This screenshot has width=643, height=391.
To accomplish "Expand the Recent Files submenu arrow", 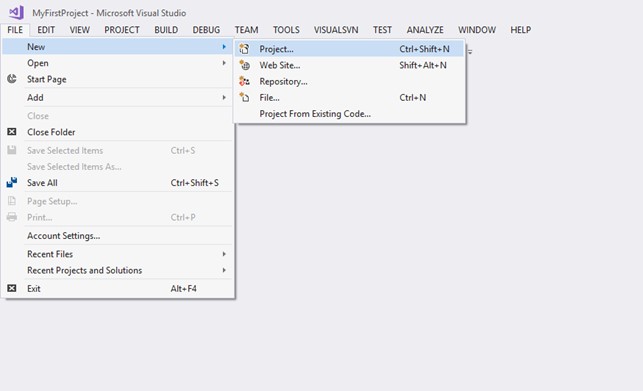I will click(224, 254).
